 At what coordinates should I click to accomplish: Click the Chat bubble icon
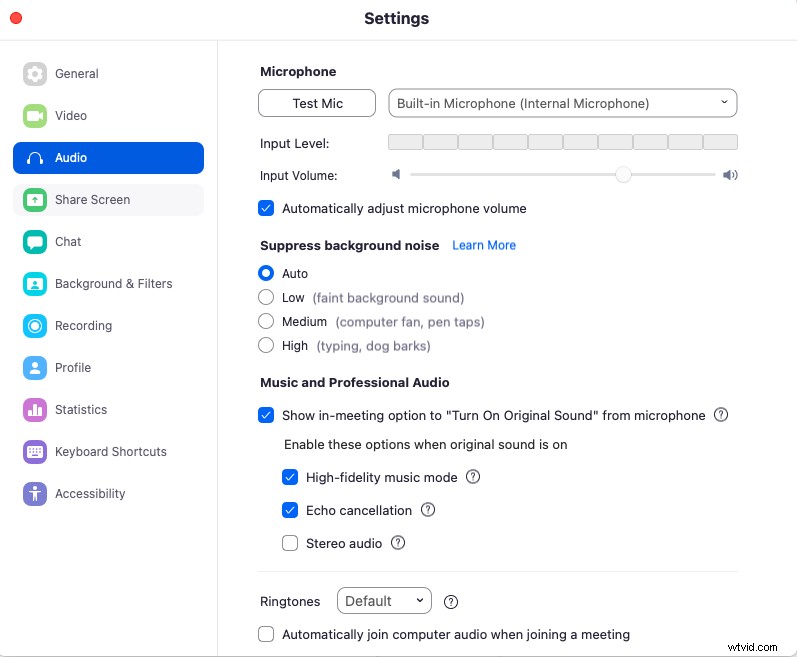click(35, 242)
